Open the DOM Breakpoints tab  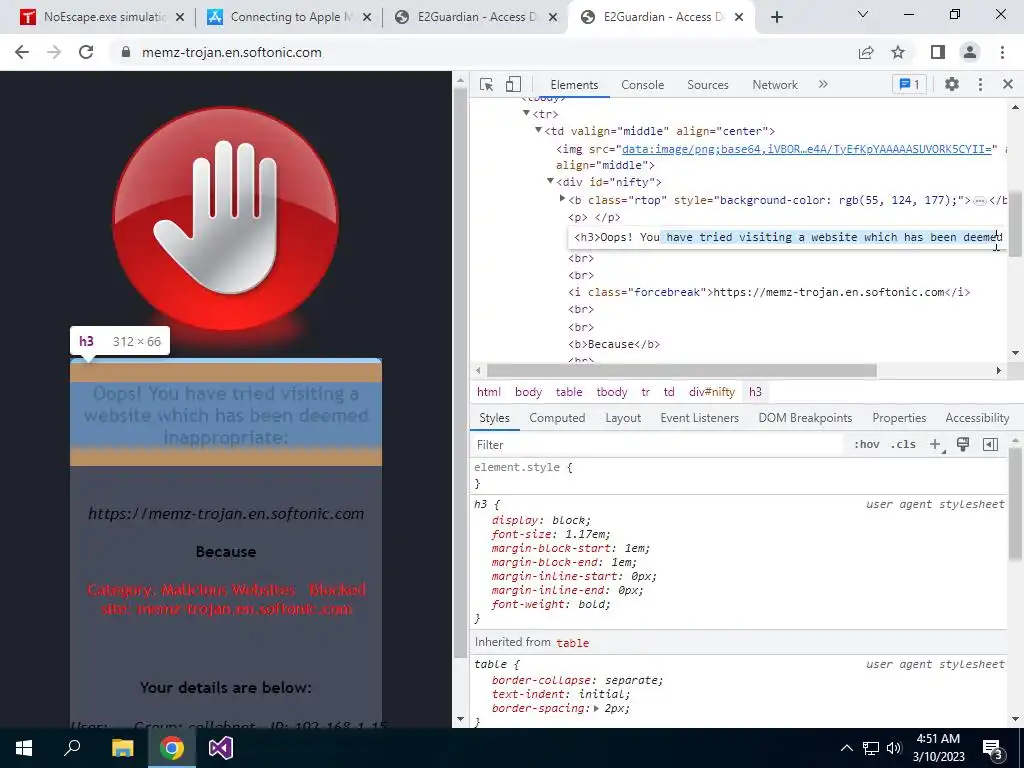pos(805,418)
